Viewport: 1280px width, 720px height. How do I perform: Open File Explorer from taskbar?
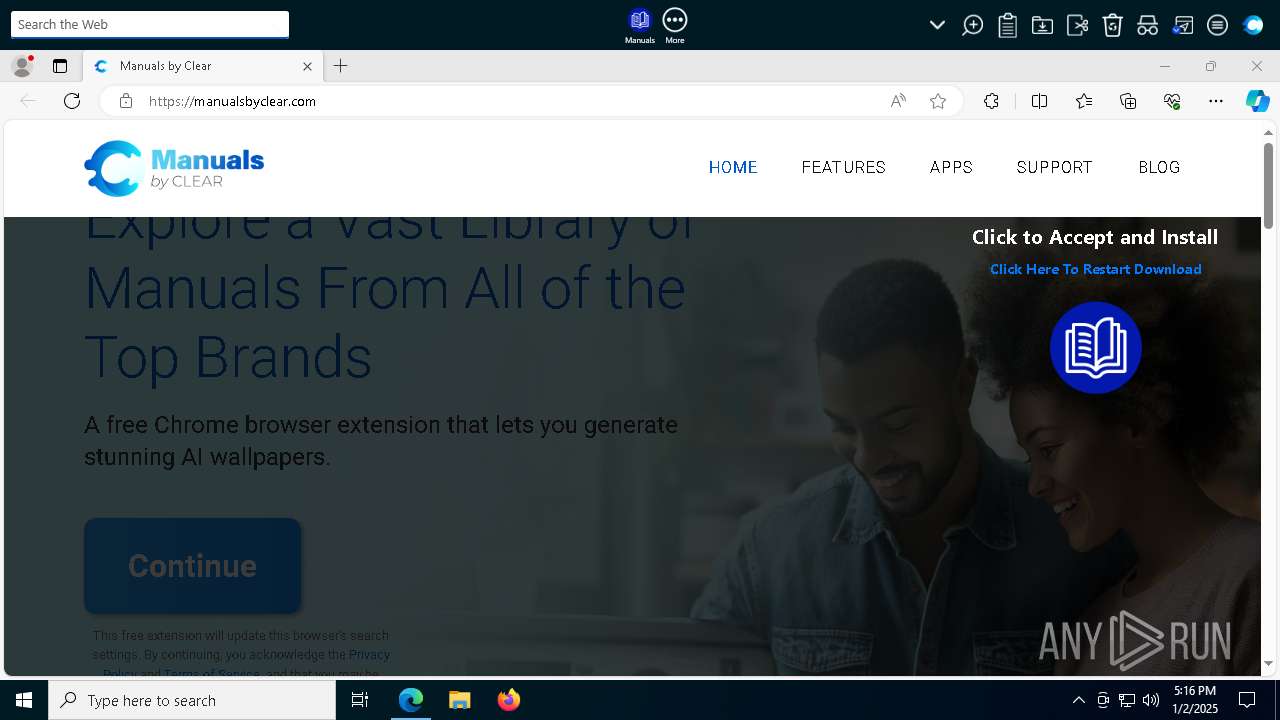tap(459, 700)
